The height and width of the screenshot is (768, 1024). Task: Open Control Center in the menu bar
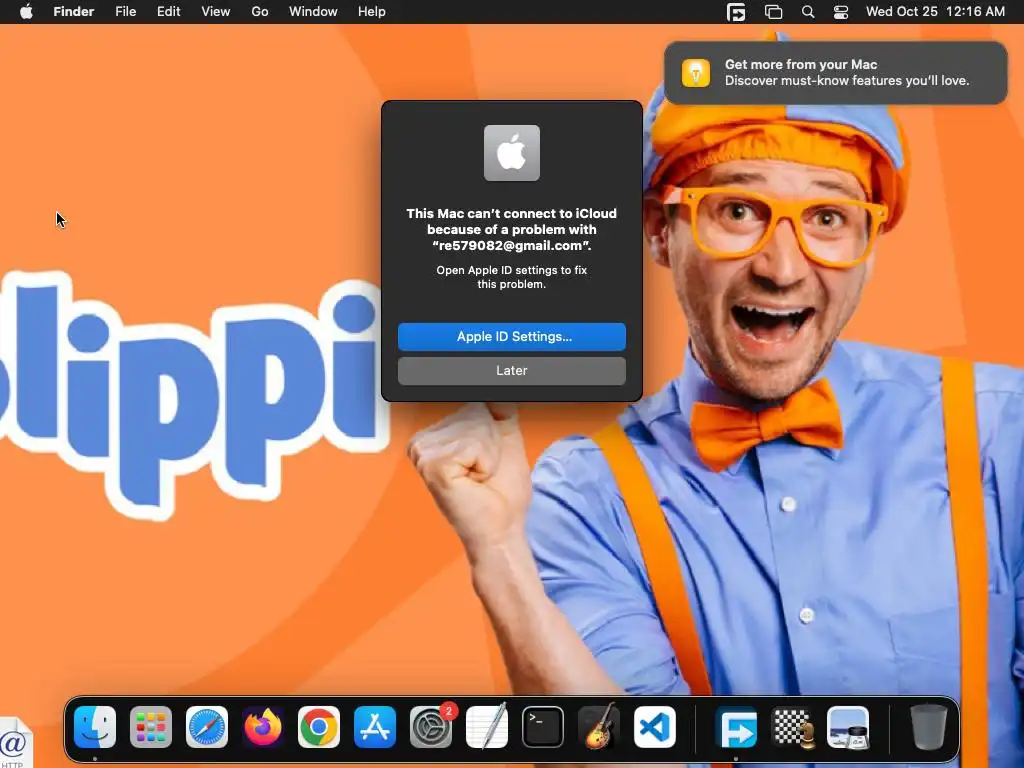pos(841,12)
